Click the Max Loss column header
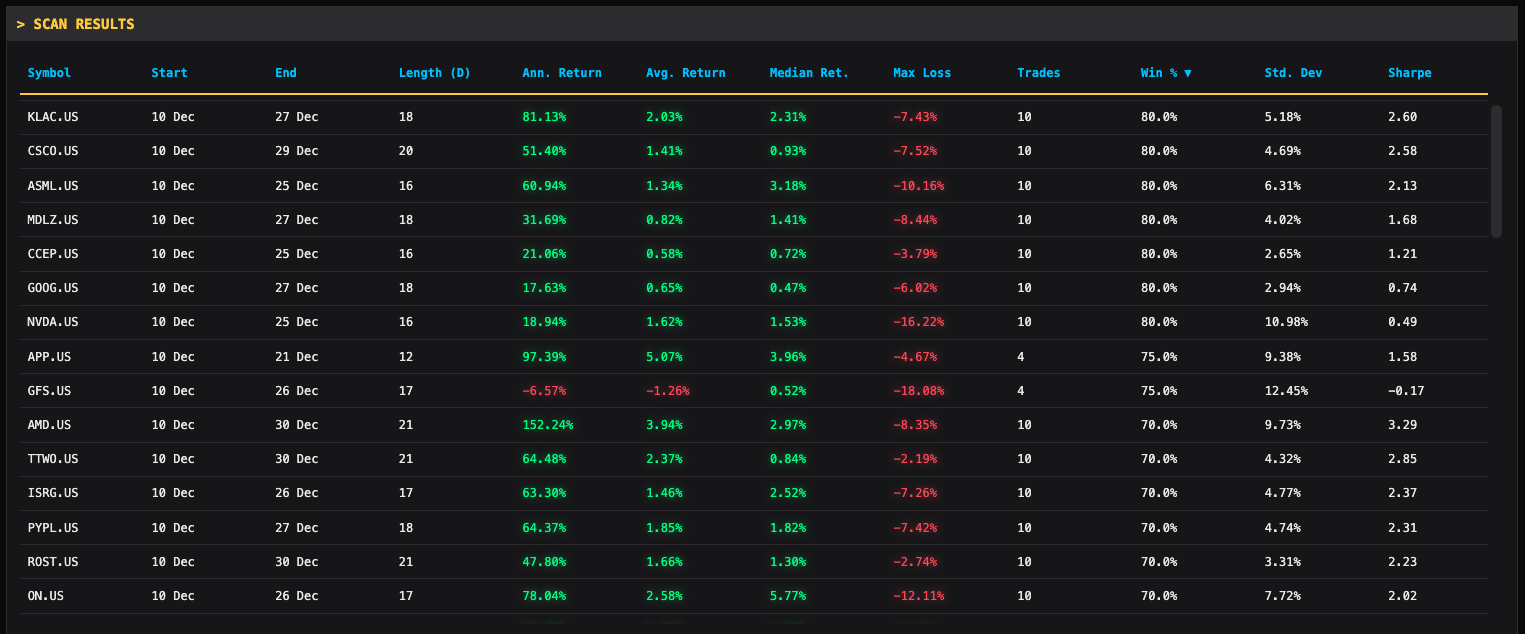This screenshot has width=1525, height=634. [x=921, y=73]
